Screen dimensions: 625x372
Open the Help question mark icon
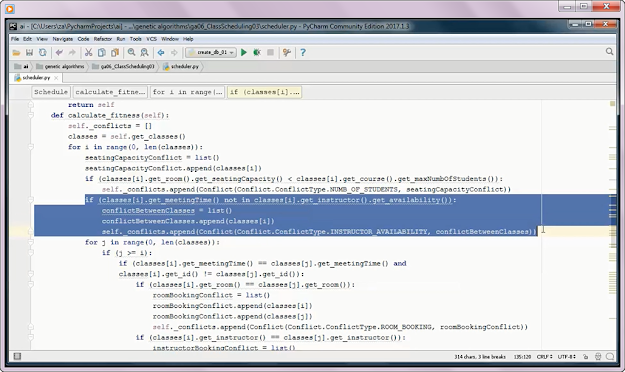pos(303,52)
